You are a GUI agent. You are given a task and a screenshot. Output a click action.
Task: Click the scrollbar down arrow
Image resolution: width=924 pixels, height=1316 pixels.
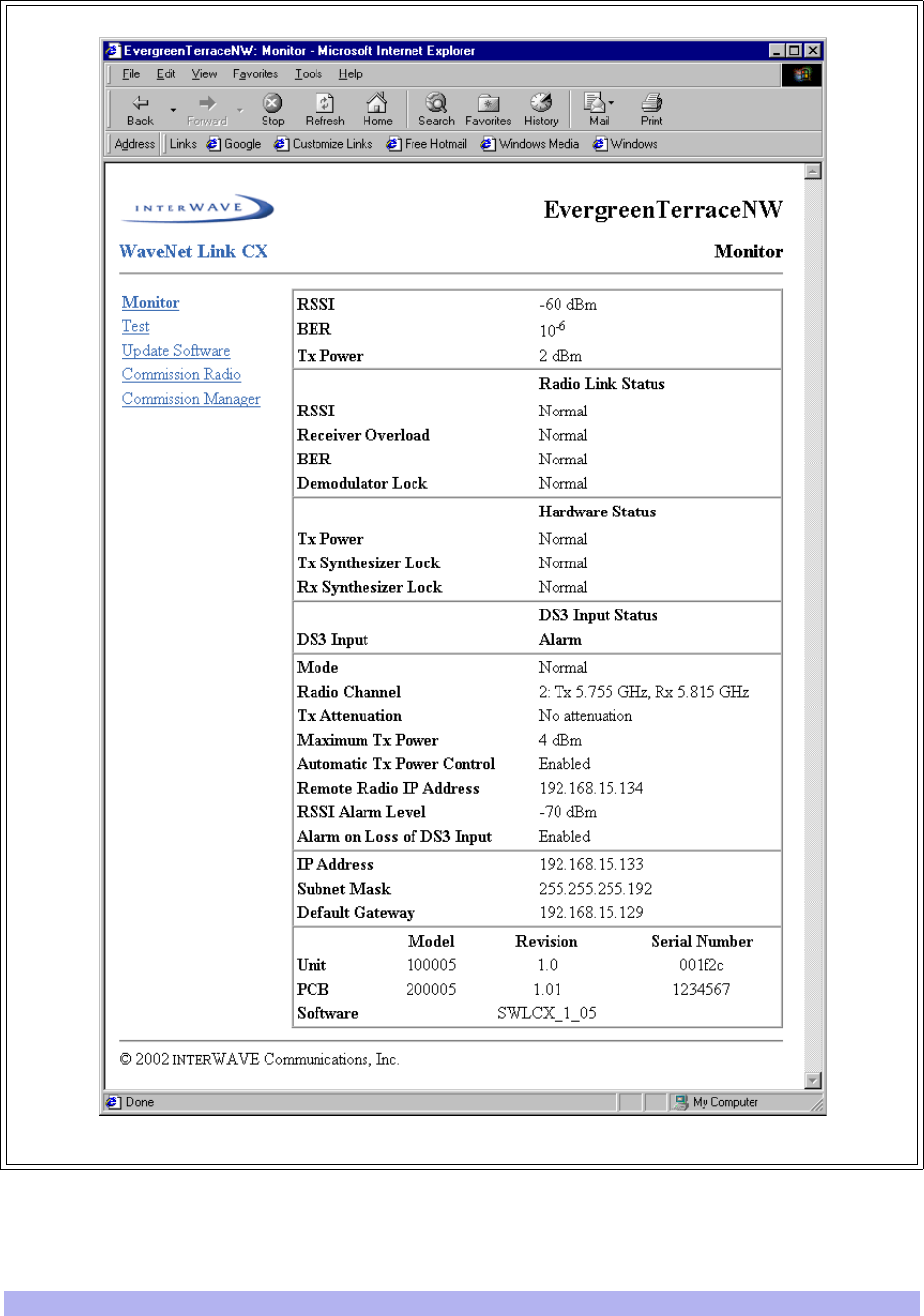(x=812, y=1080)
